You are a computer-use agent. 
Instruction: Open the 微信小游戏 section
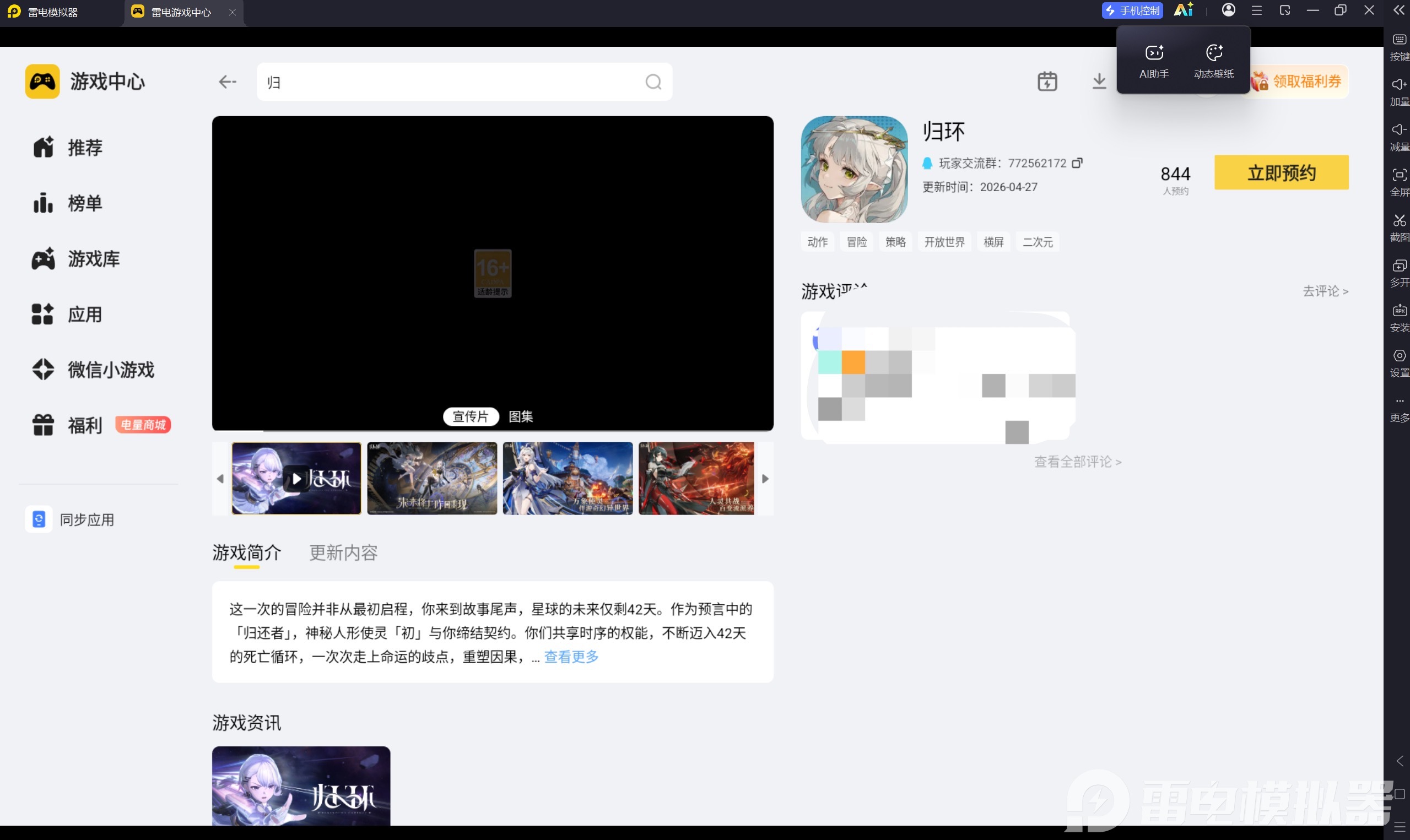click(x=94, y=370)
